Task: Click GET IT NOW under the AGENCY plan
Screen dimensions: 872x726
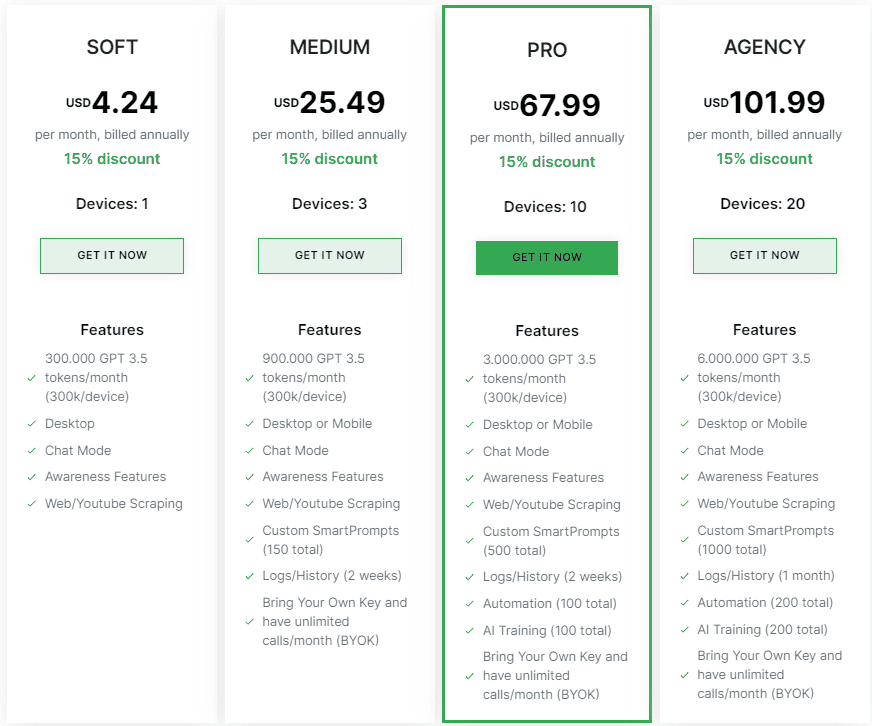Action: point(764,255)
